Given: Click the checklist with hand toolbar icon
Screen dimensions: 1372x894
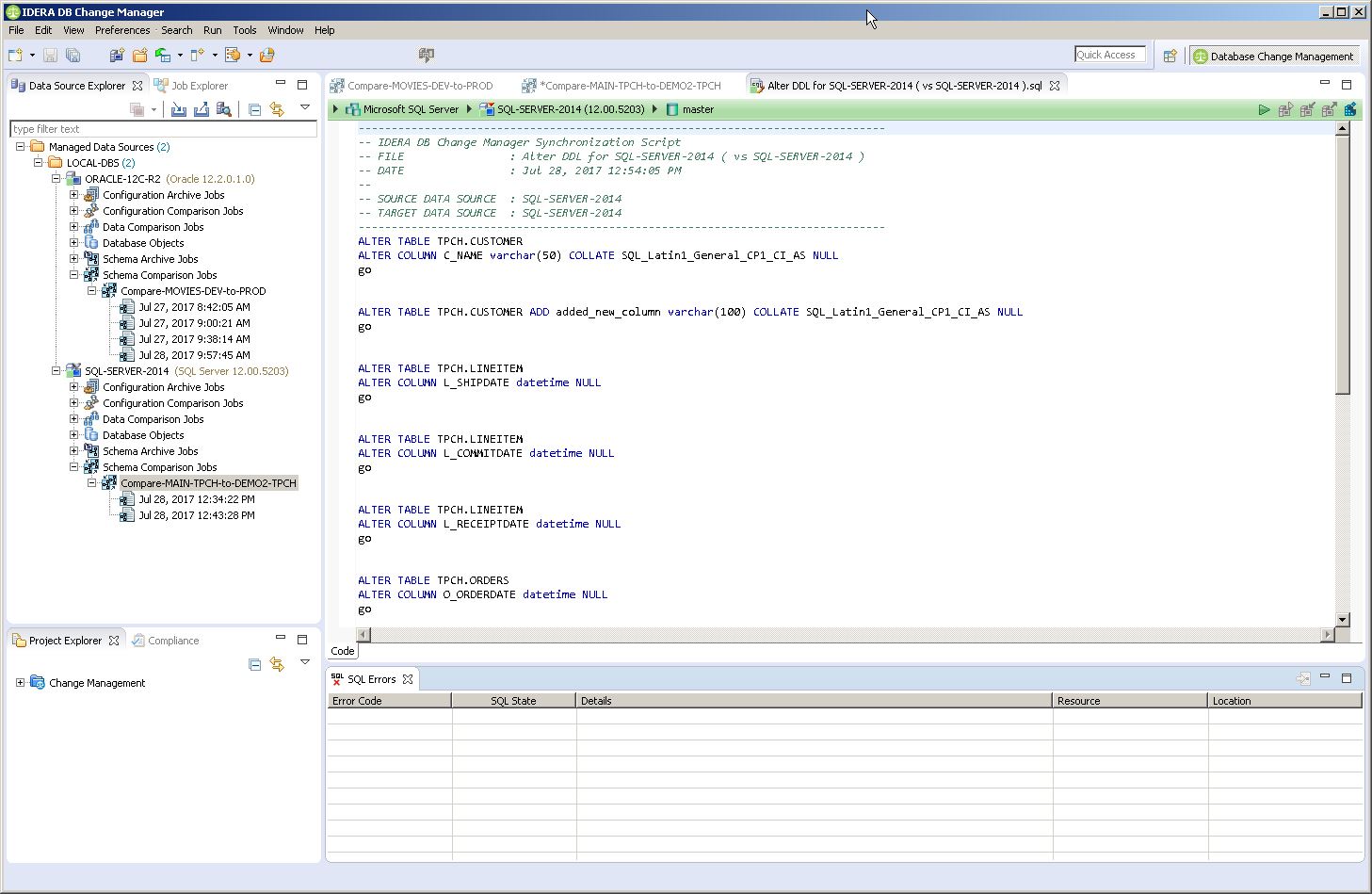Looking at the screenshot, I should coord(233,56).
